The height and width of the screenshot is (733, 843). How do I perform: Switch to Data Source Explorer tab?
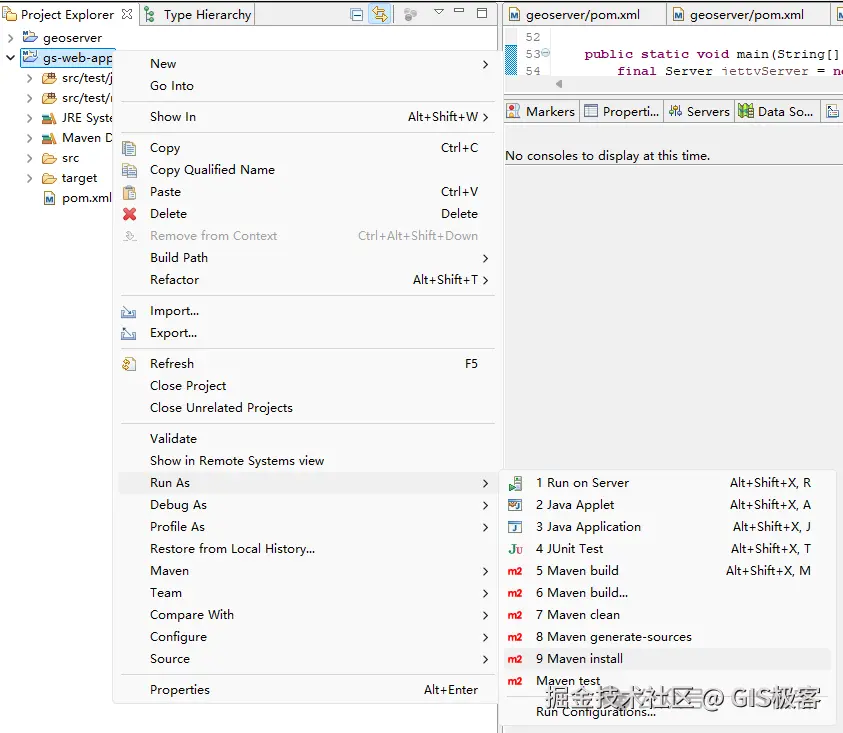[776, 111]
